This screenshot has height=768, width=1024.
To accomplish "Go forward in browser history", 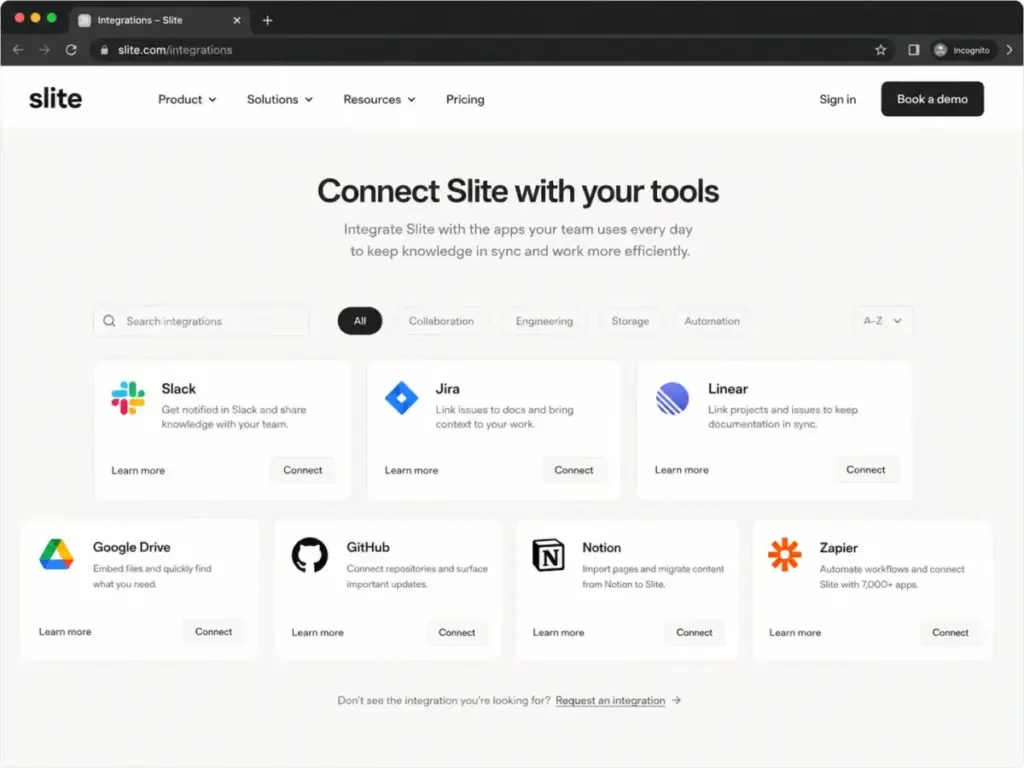I will (x=44, y=50).
